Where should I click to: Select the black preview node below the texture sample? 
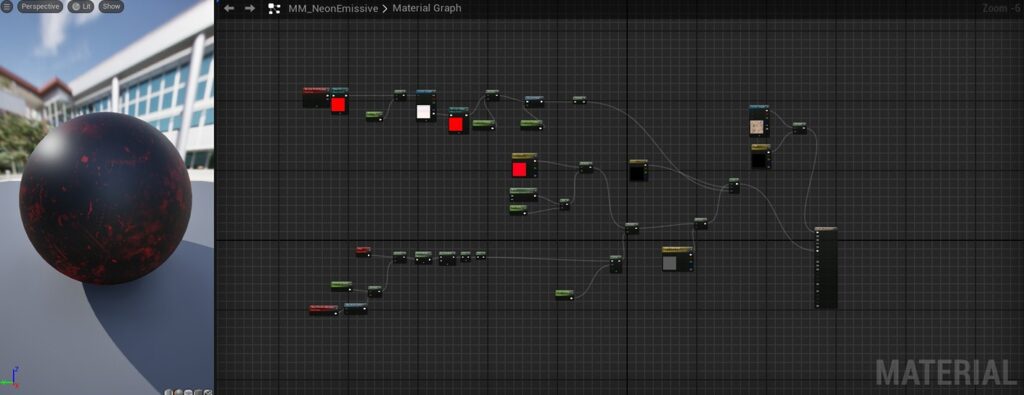click(760, 157)
